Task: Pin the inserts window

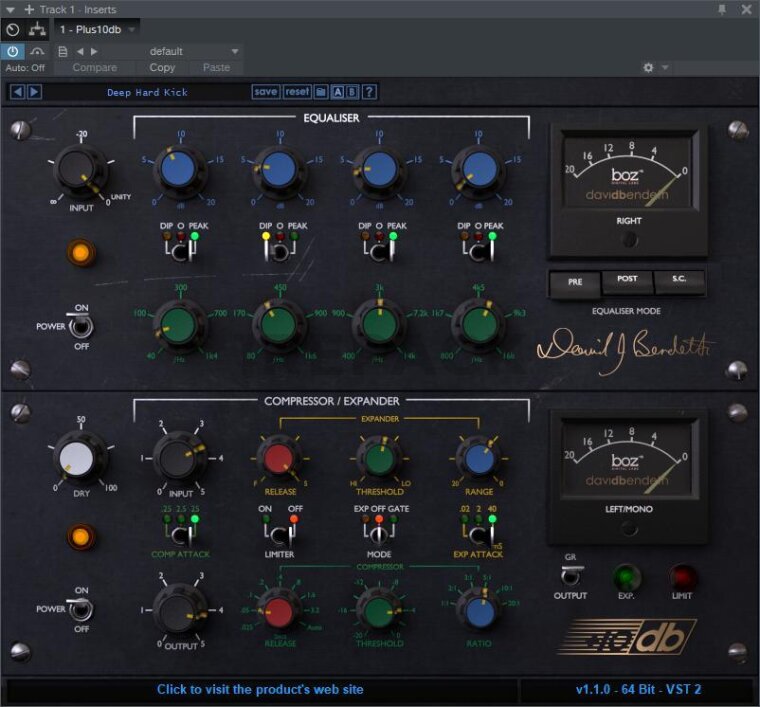Action: (x=723, y=9)
